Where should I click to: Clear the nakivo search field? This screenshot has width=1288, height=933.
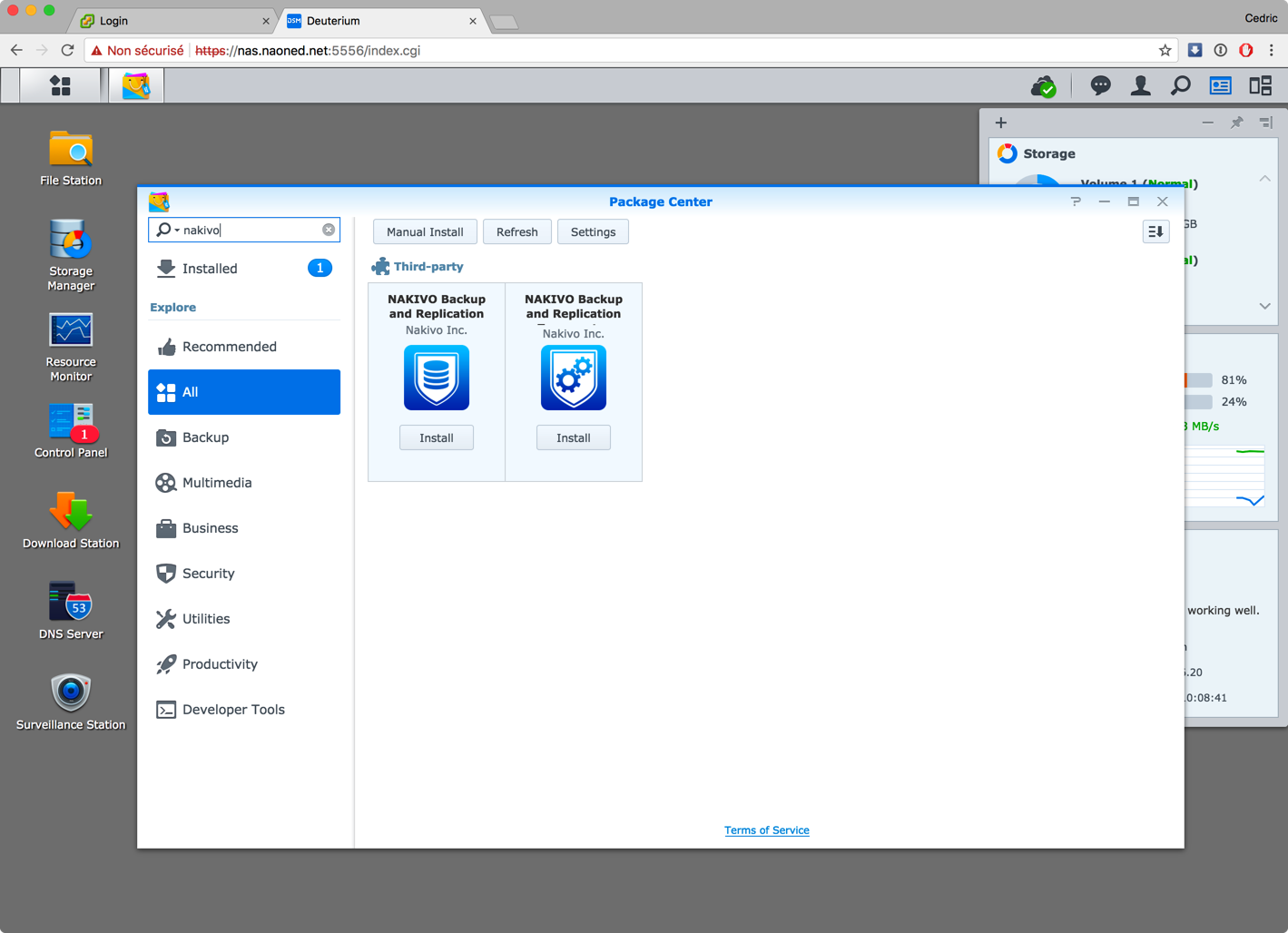329,231
